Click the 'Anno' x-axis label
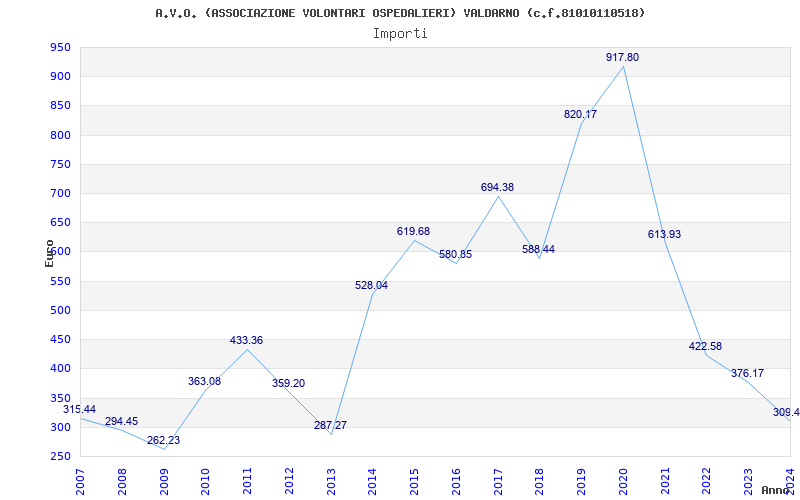 (x=776, y=490)
